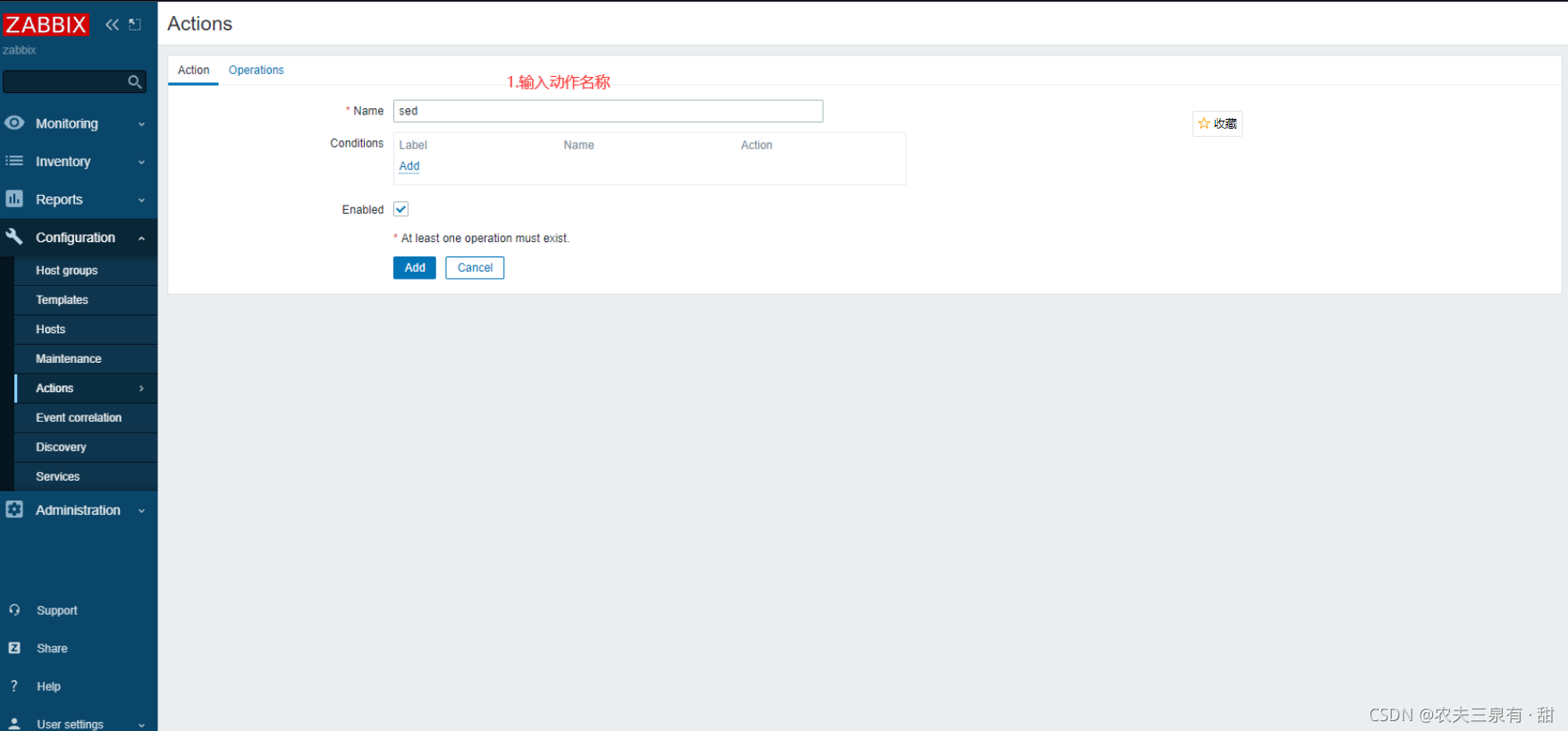Click the blue Add button
Viewport: 1568px width, 731px height.
415,267
